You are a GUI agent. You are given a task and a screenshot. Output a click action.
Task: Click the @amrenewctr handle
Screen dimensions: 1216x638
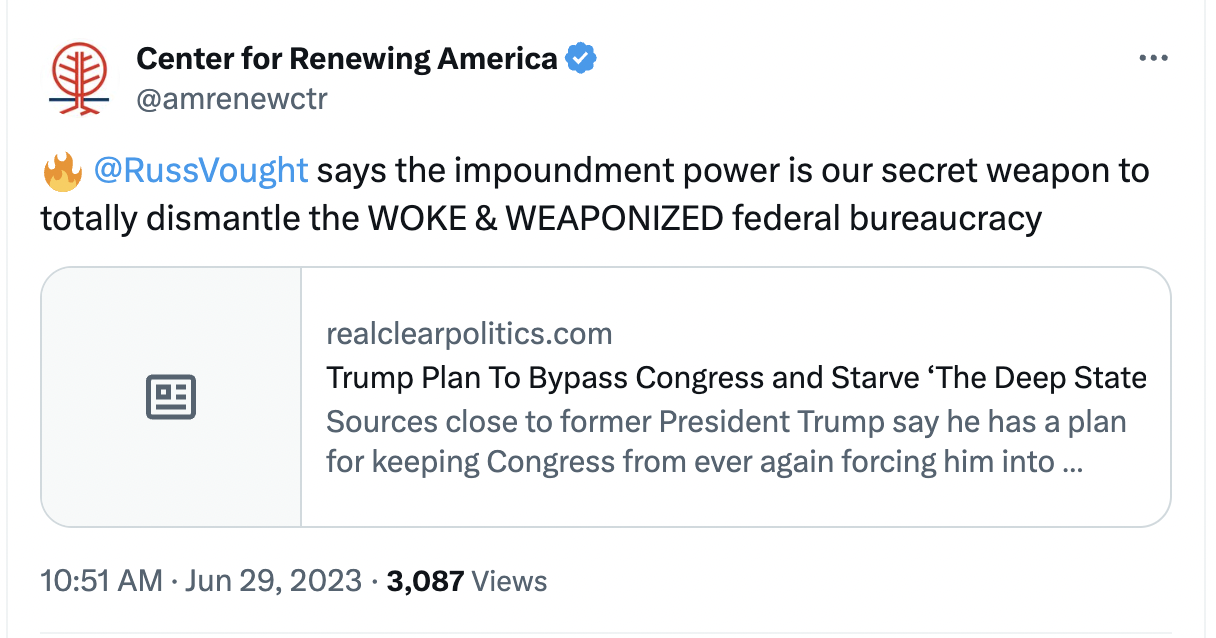coord(231,99)
